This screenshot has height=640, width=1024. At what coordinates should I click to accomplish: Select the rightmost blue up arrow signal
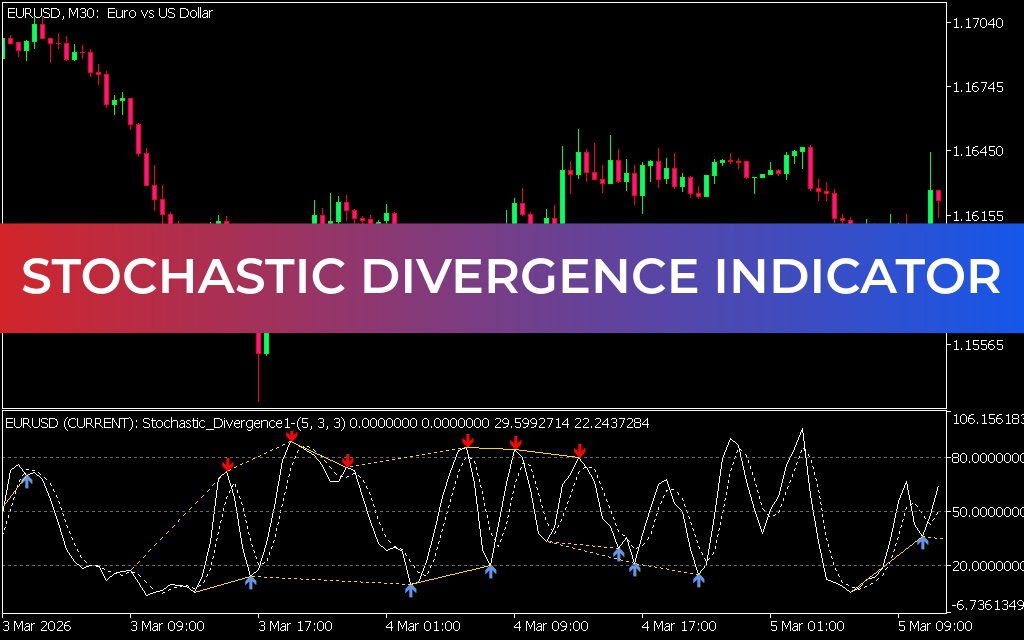pyautogui.click(x=922, y=543)
